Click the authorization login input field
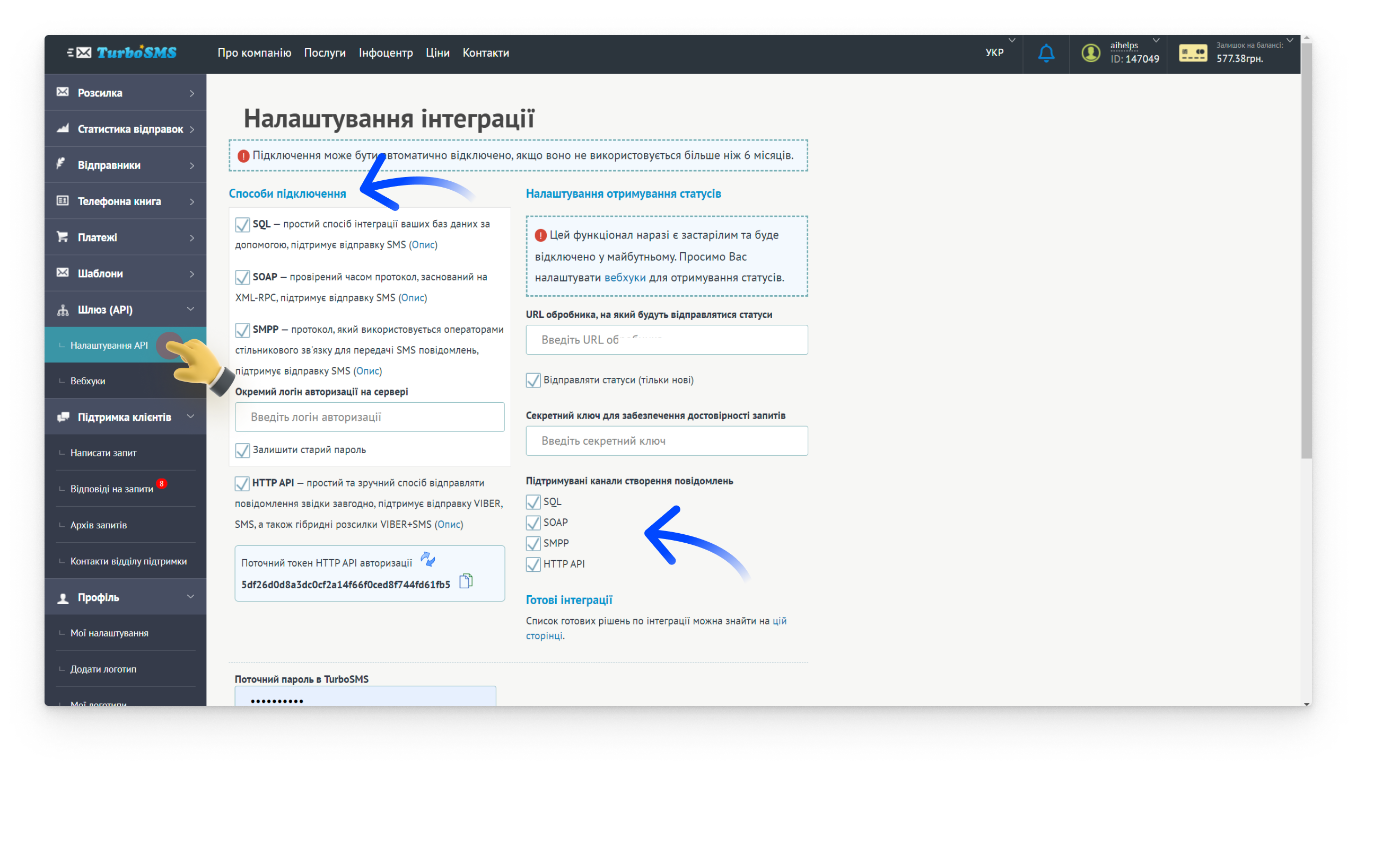Viewport: 1400px width, 848px height. [x=370, y=418]
